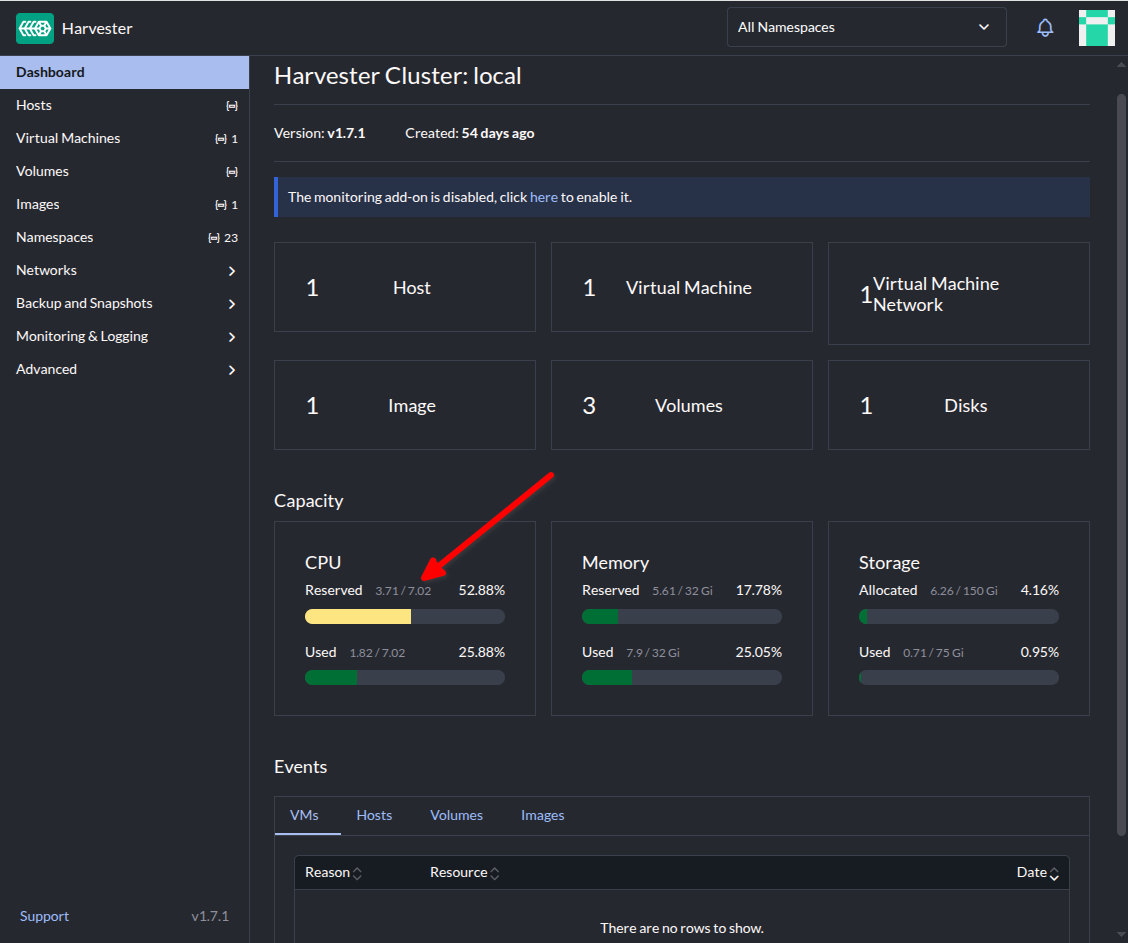Viewport: 1128px width, 943px height.
Task: Switch to the Hosts events tab
Action: coord(374,815)
